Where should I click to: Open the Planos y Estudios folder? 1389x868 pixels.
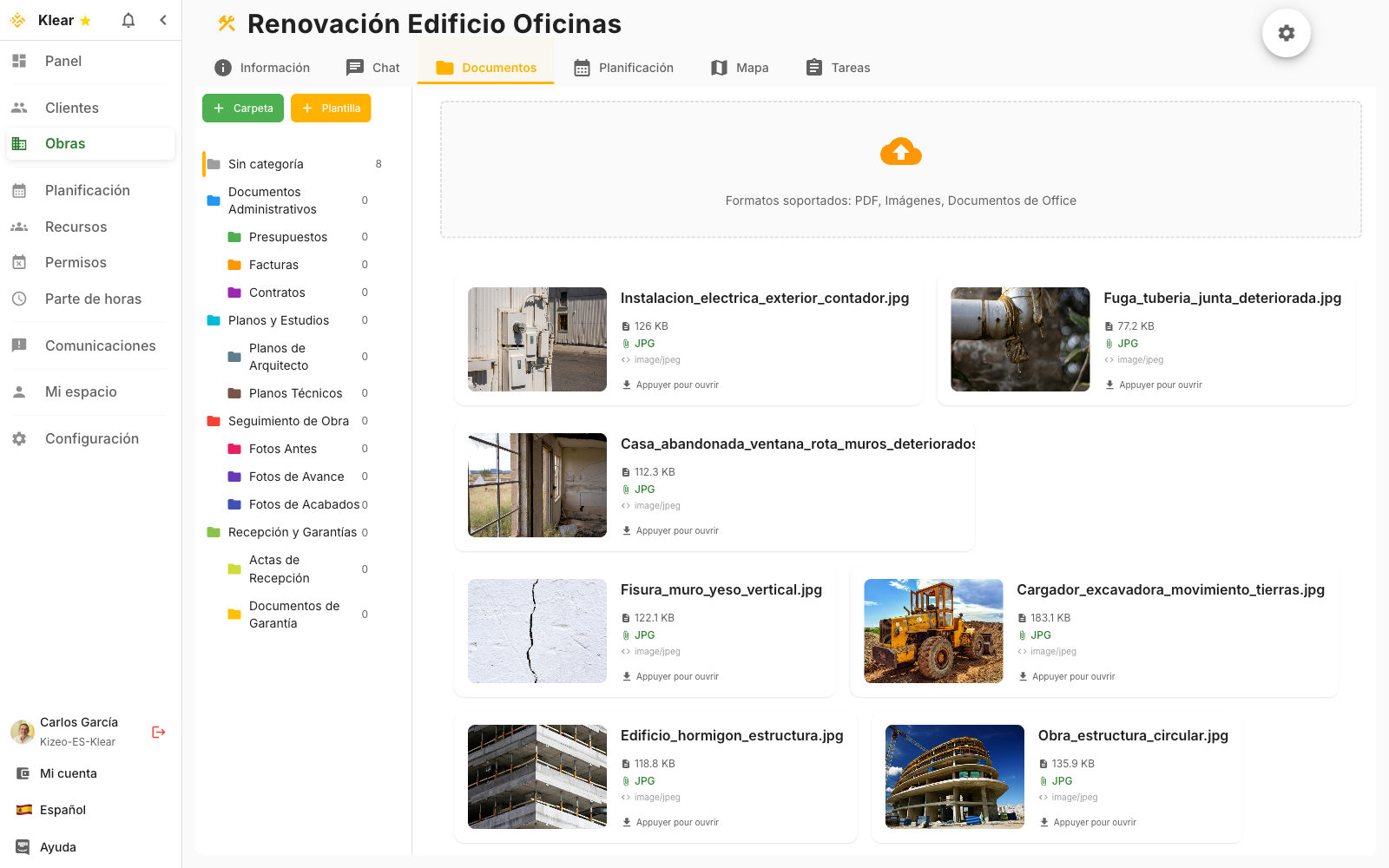[278, 319]
